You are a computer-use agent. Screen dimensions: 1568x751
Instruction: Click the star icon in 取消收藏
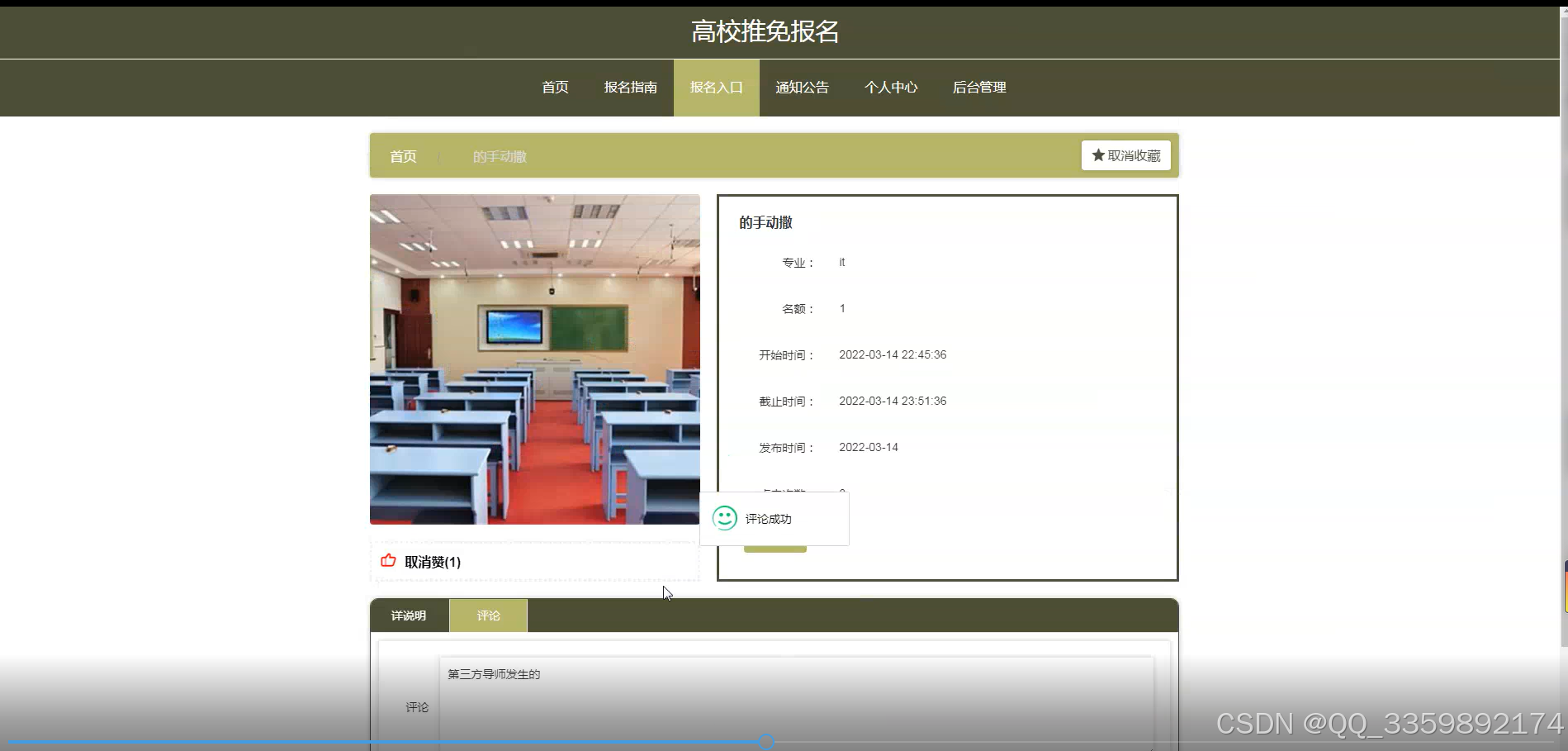point(1098,155)
